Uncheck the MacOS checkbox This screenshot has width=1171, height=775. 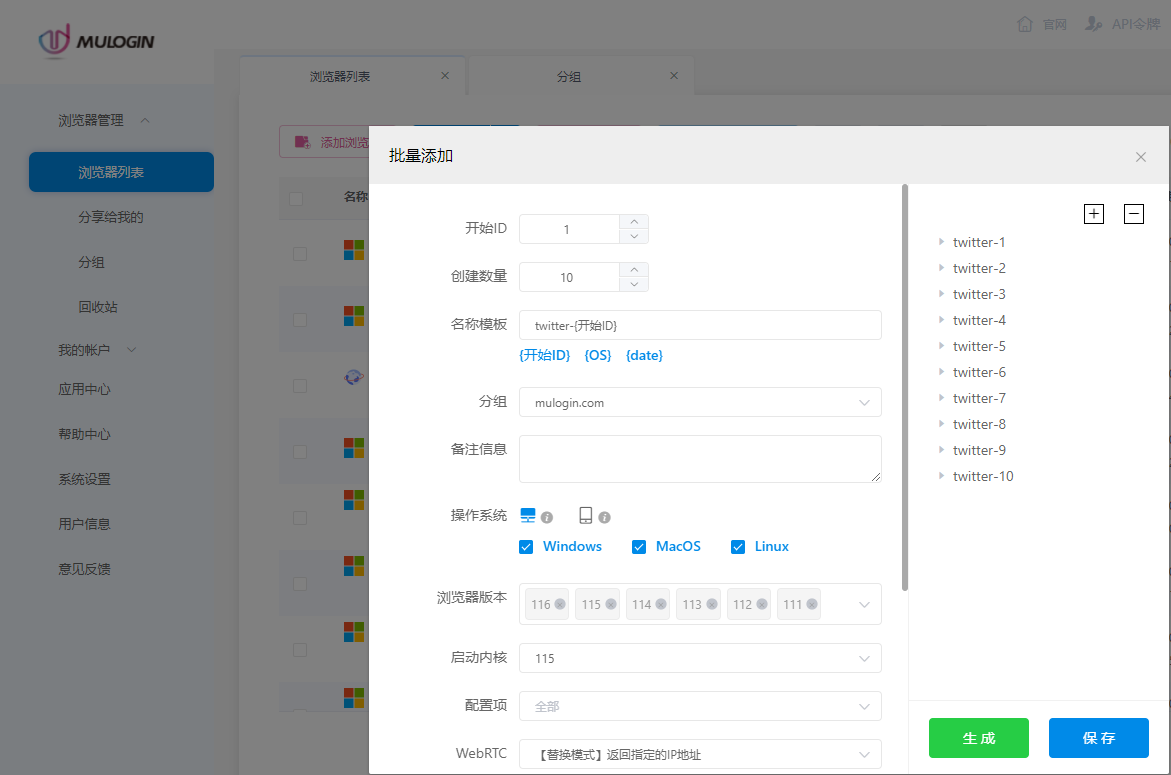[x=639, y=547]
